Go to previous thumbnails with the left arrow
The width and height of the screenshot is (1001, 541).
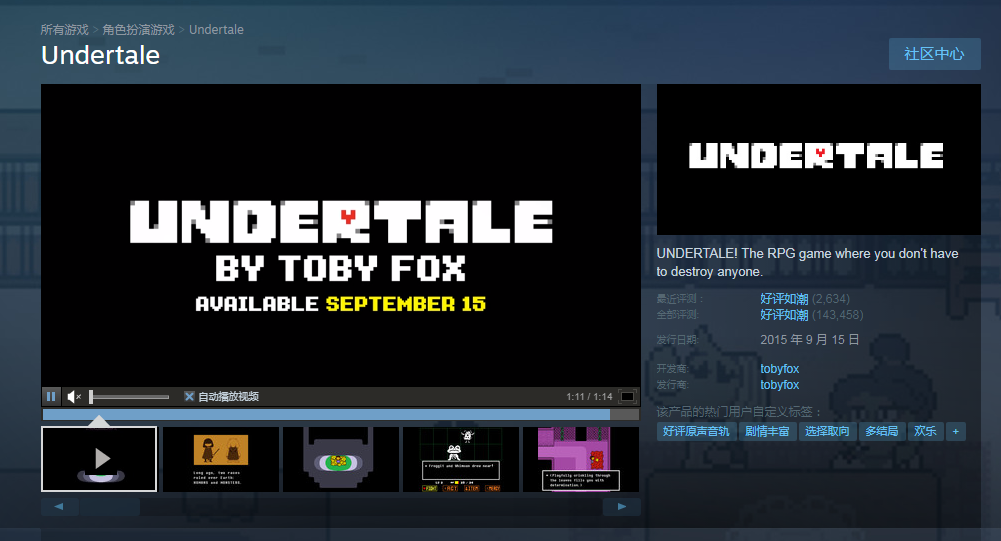coord(59,507)
